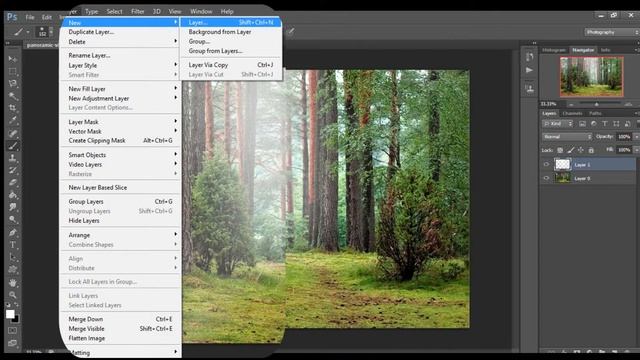
Task: Click the Navigator zoom slider handle
Action: pos(596,104)
